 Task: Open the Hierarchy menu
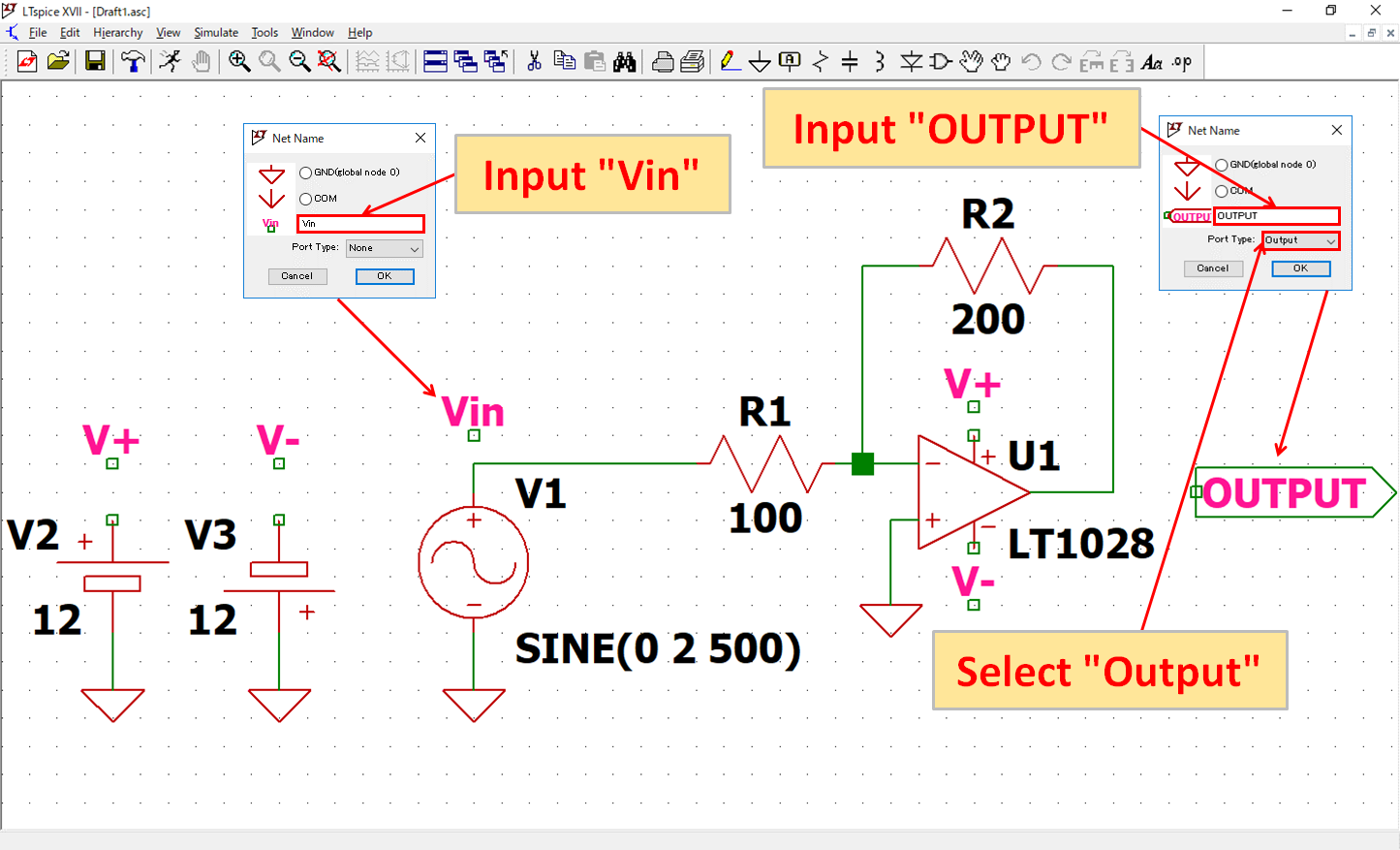pos(117,32)
